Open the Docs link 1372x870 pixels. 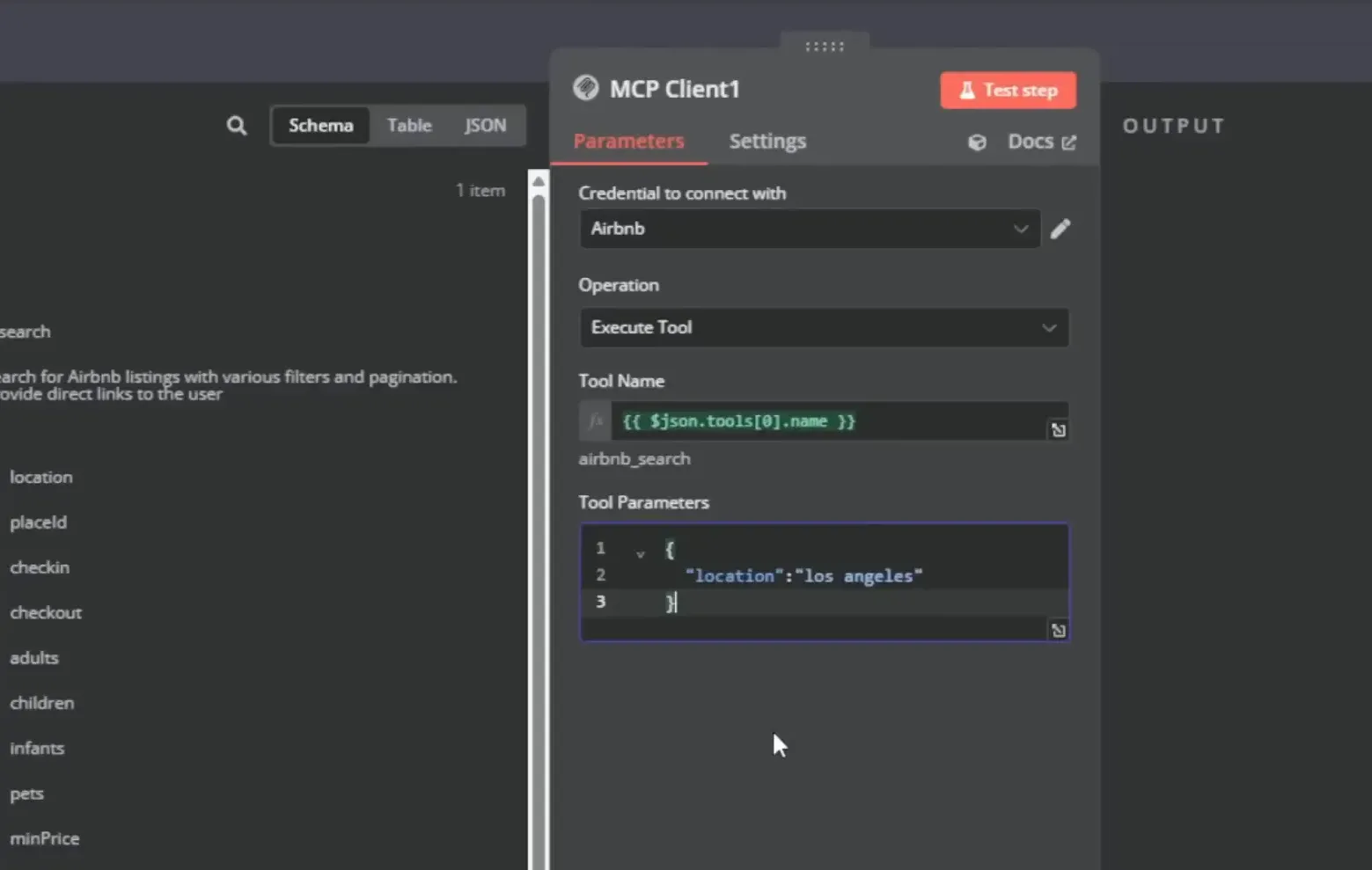coord(1041,142)
